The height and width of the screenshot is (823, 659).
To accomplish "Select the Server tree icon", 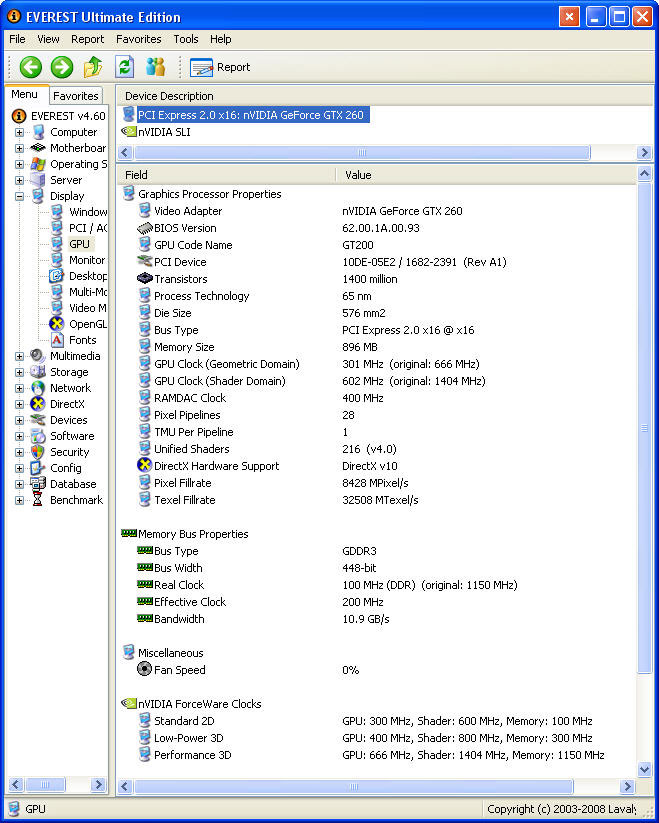I will pyautogui.click(x=38, y=180).
